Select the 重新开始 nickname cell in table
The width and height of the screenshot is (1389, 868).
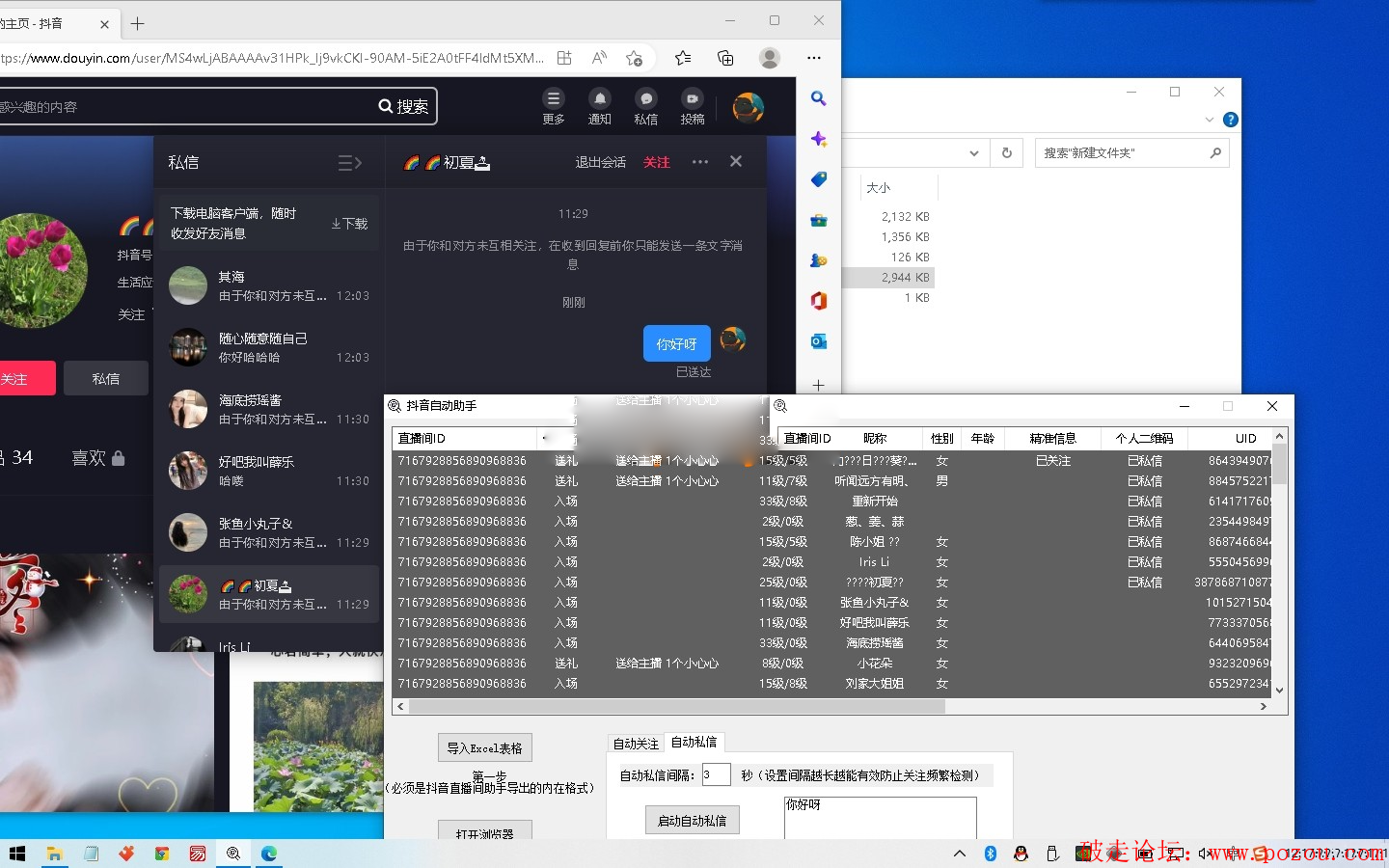click(x=875, y=502)
